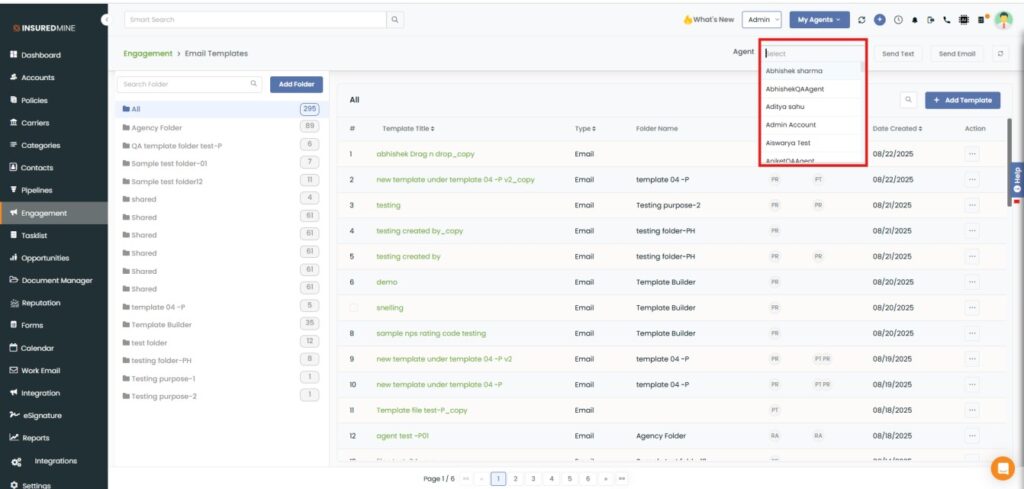Open the What's New link
The height and width of the screenshot is (489, 1024).
click(709, 20)
